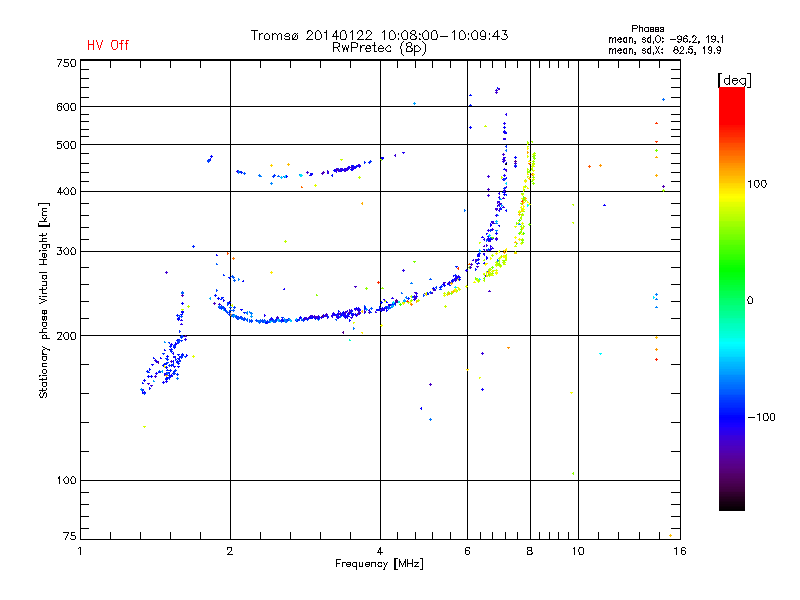Click the y-axis tick label '75'
Screen dimensions: 800x600
[70, 536]
